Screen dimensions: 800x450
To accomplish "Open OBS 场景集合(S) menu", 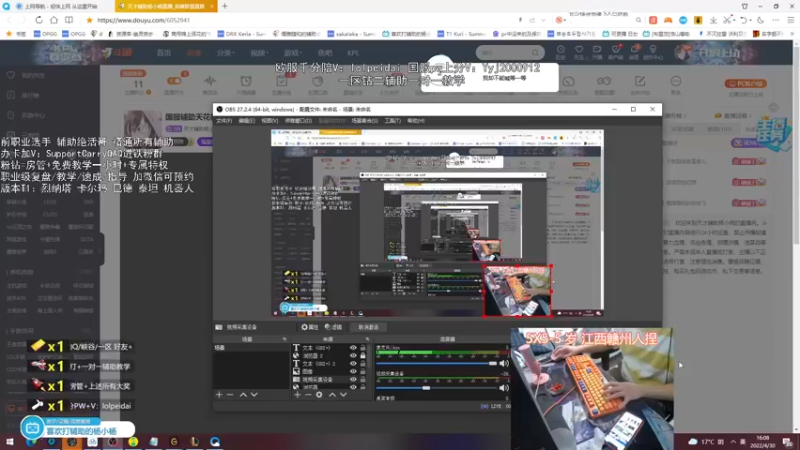I will [x=364, y=121].
